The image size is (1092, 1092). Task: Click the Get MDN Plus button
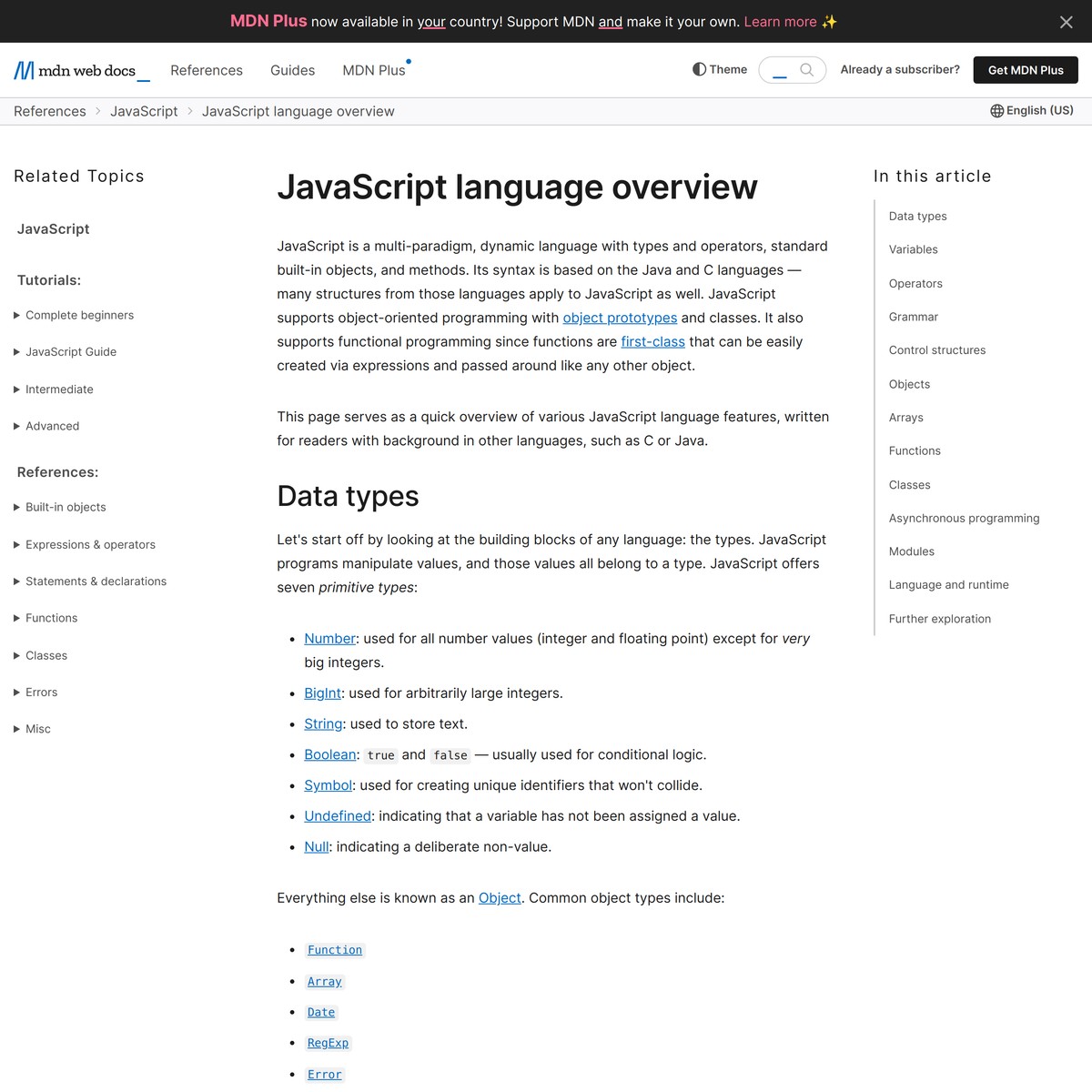[1026, 70]
